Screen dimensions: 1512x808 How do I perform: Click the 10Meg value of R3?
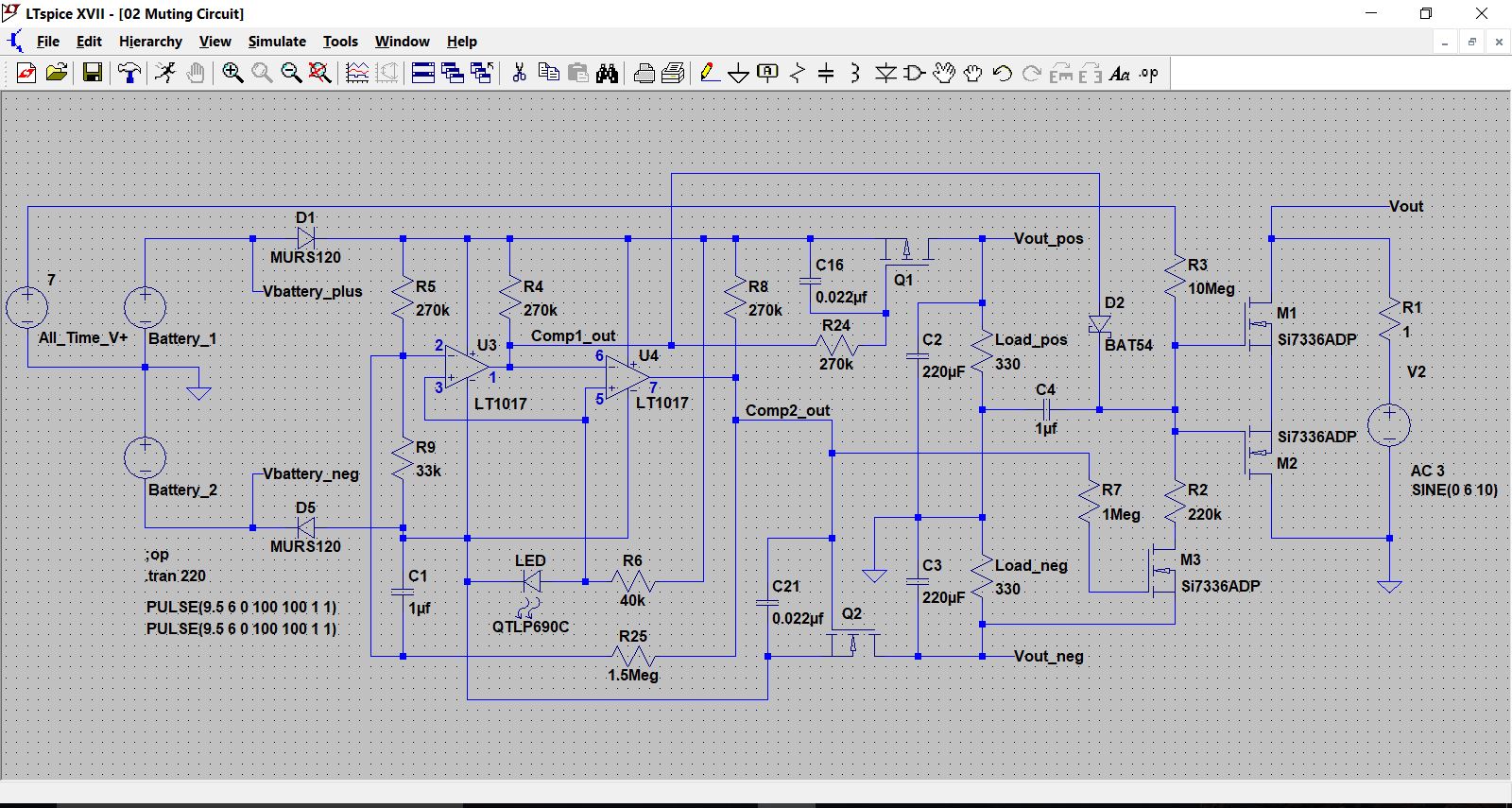(x=1211, y=288)
